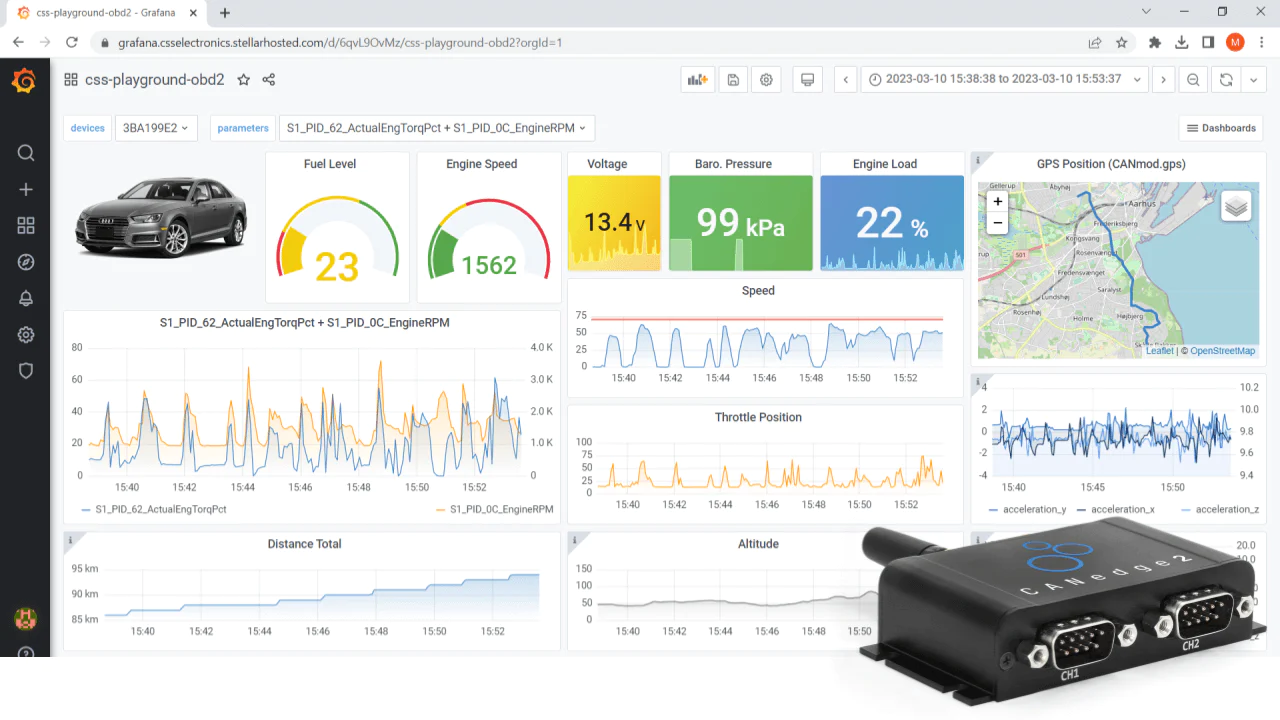Open the Alerting bell icon
This screenshot has height=720, width=1280.
26,298
